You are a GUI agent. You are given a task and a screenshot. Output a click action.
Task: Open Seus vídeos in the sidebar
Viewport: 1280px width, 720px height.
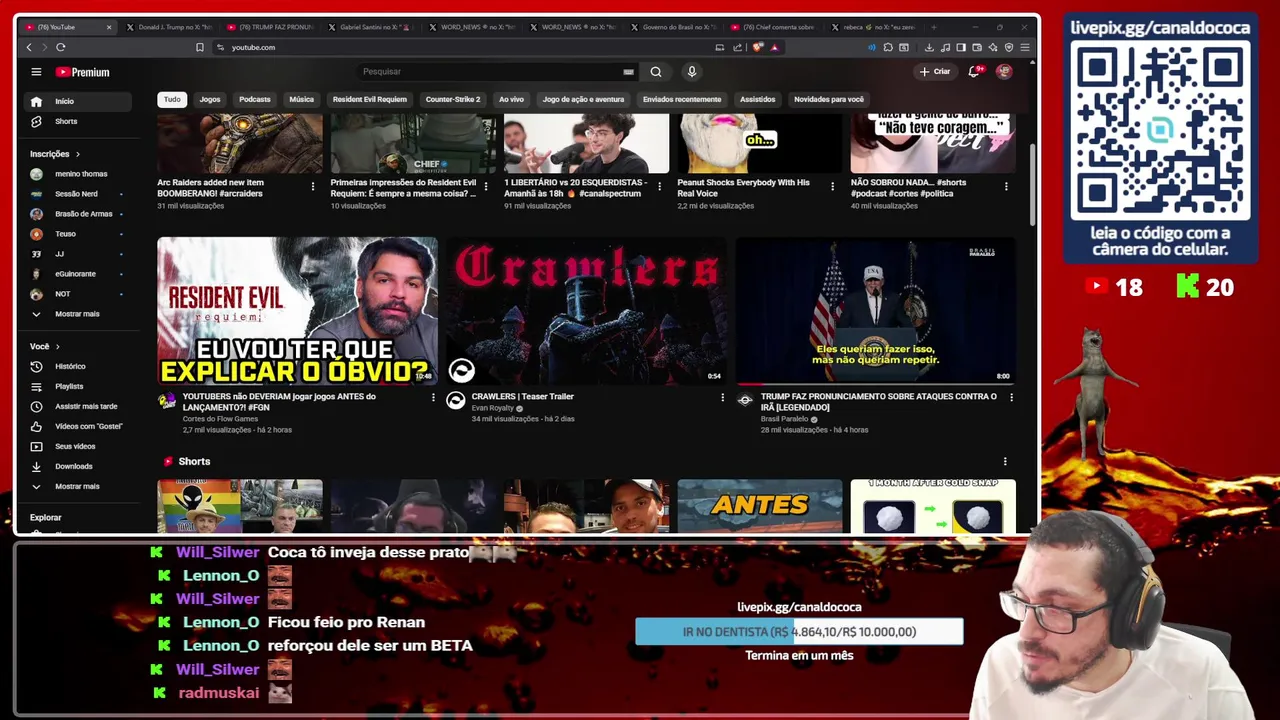79,446
